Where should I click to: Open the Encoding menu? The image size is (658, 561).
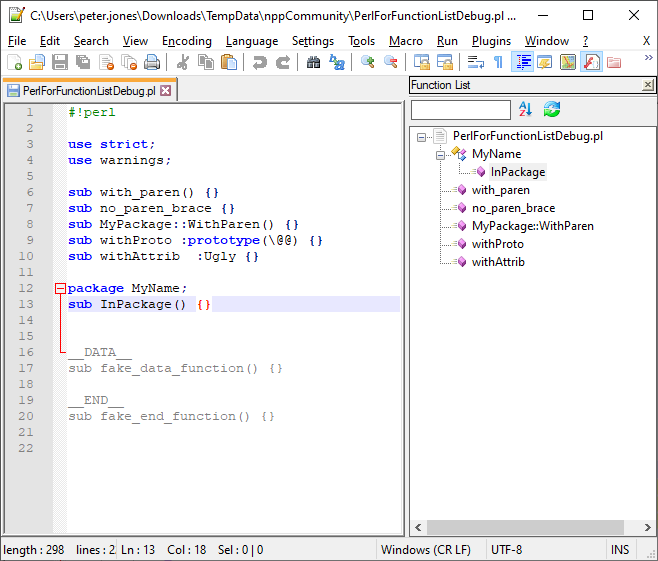tap(187, 41)
